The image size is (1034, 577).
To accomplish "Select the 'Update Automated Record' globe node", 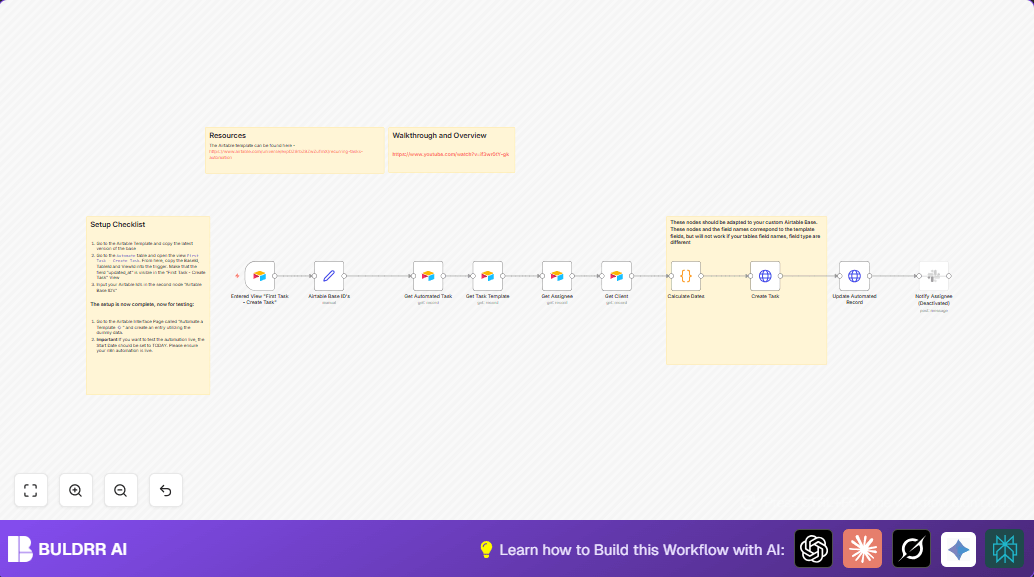I will pos(854,276).
